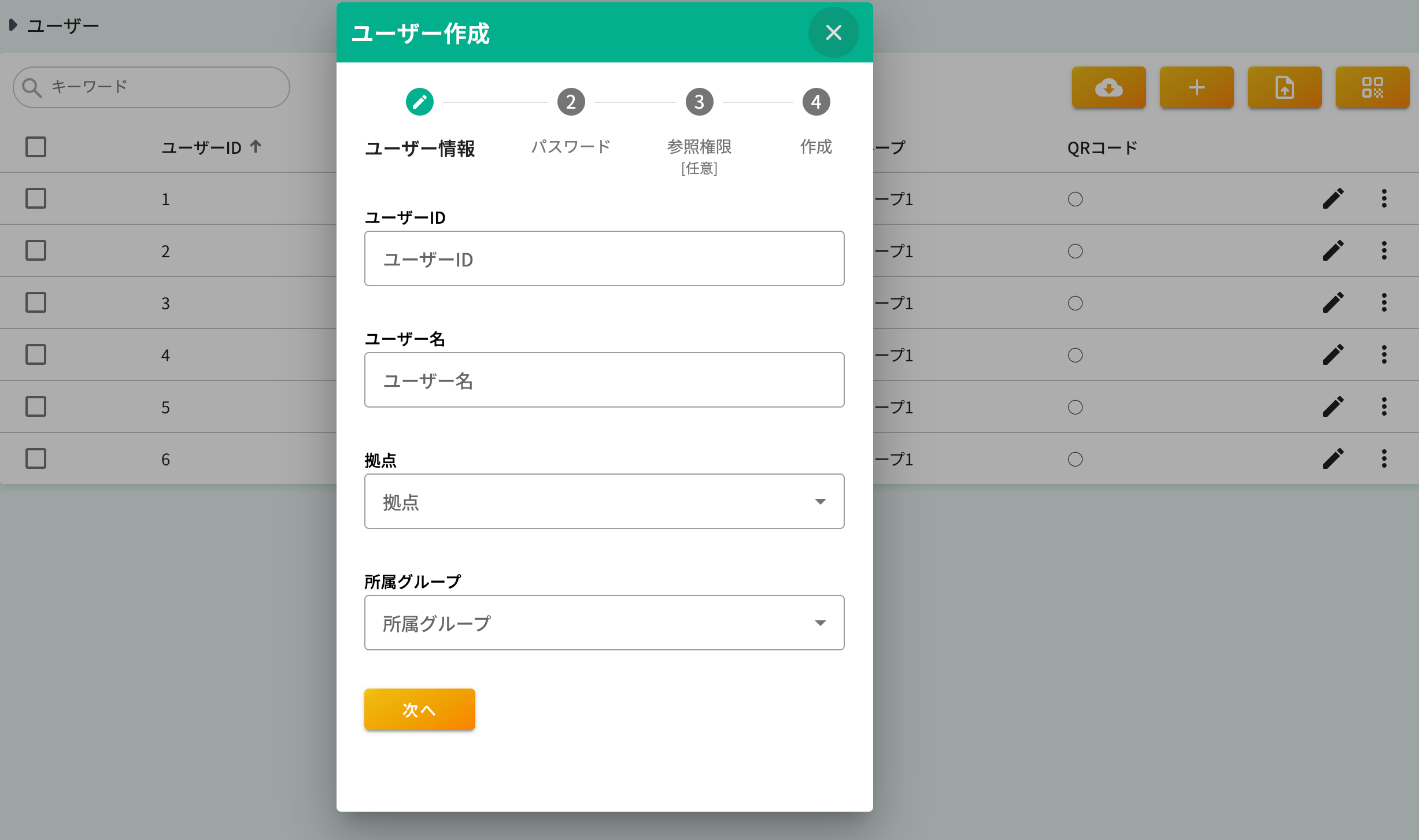This screenshot has height=840, width=1419.
Task: Check the select-all checkbox in the table header
Action: pos(35,147)
